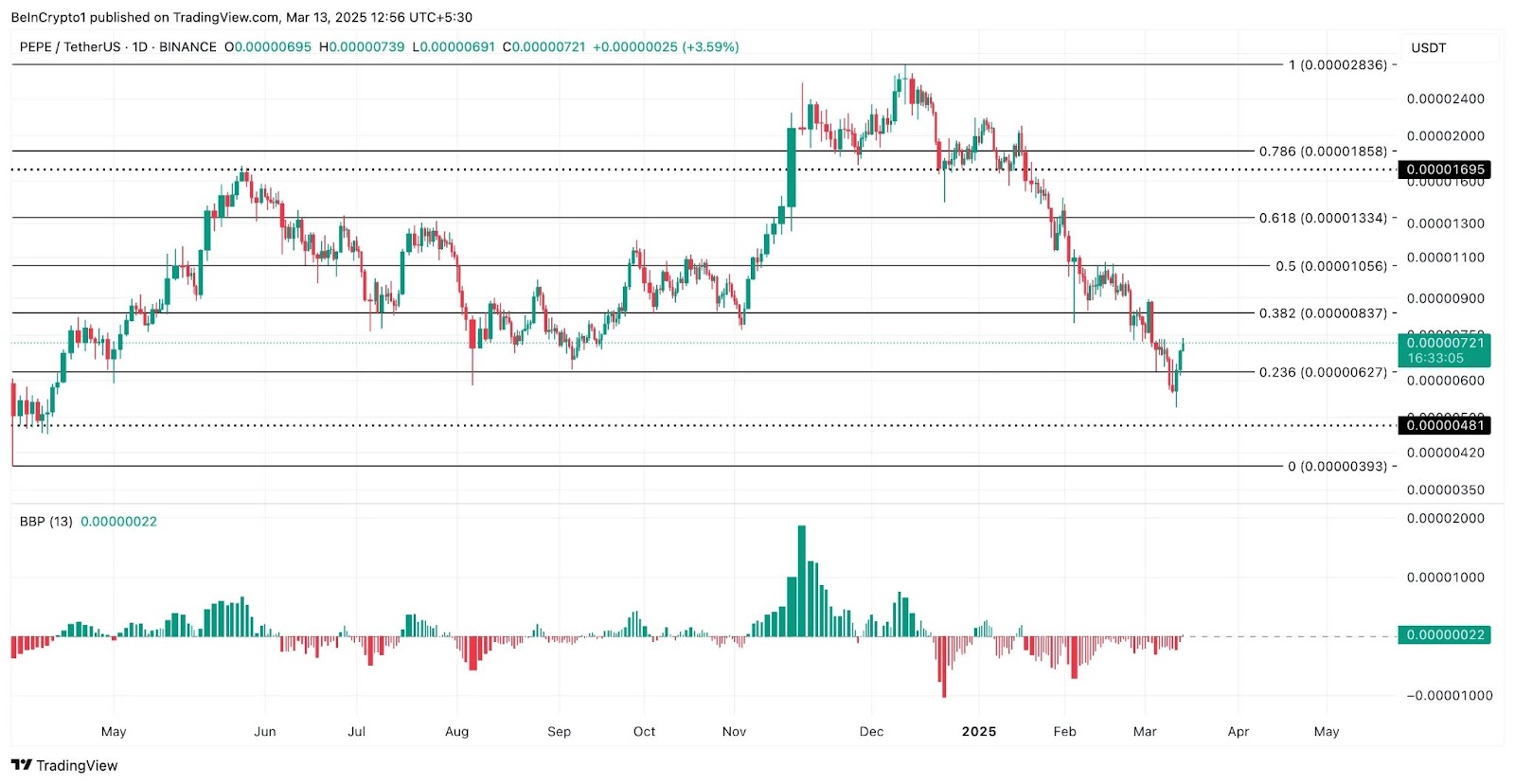
Task: Open the USDT currency selector
Action: coord(1428,47)
